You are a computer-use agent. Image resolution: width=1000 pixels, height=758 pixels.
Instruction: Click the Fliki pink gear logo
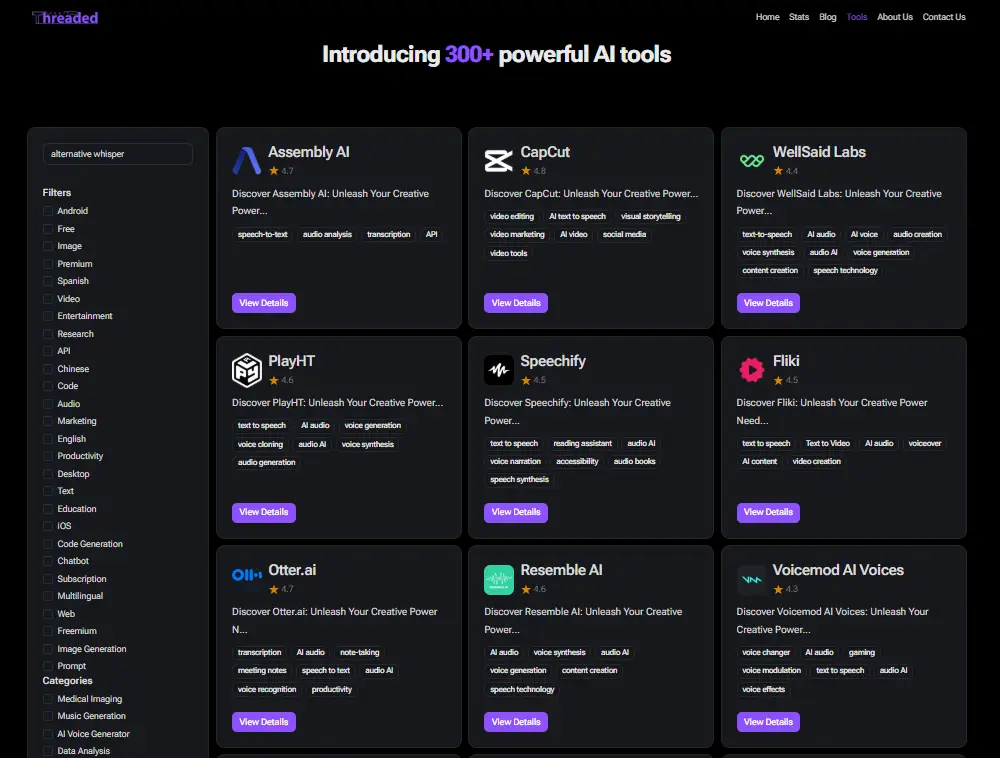click(x=751, y=368)
